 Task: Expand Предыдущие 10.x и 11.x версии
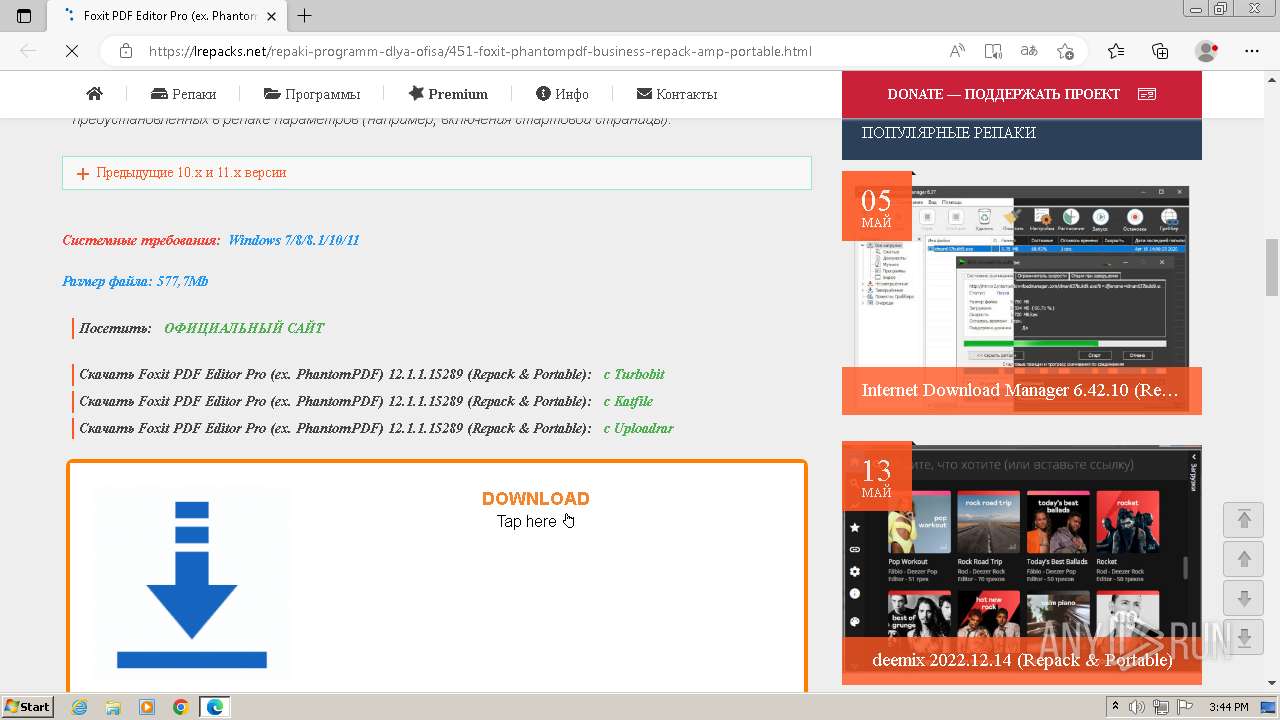point(437,173)
